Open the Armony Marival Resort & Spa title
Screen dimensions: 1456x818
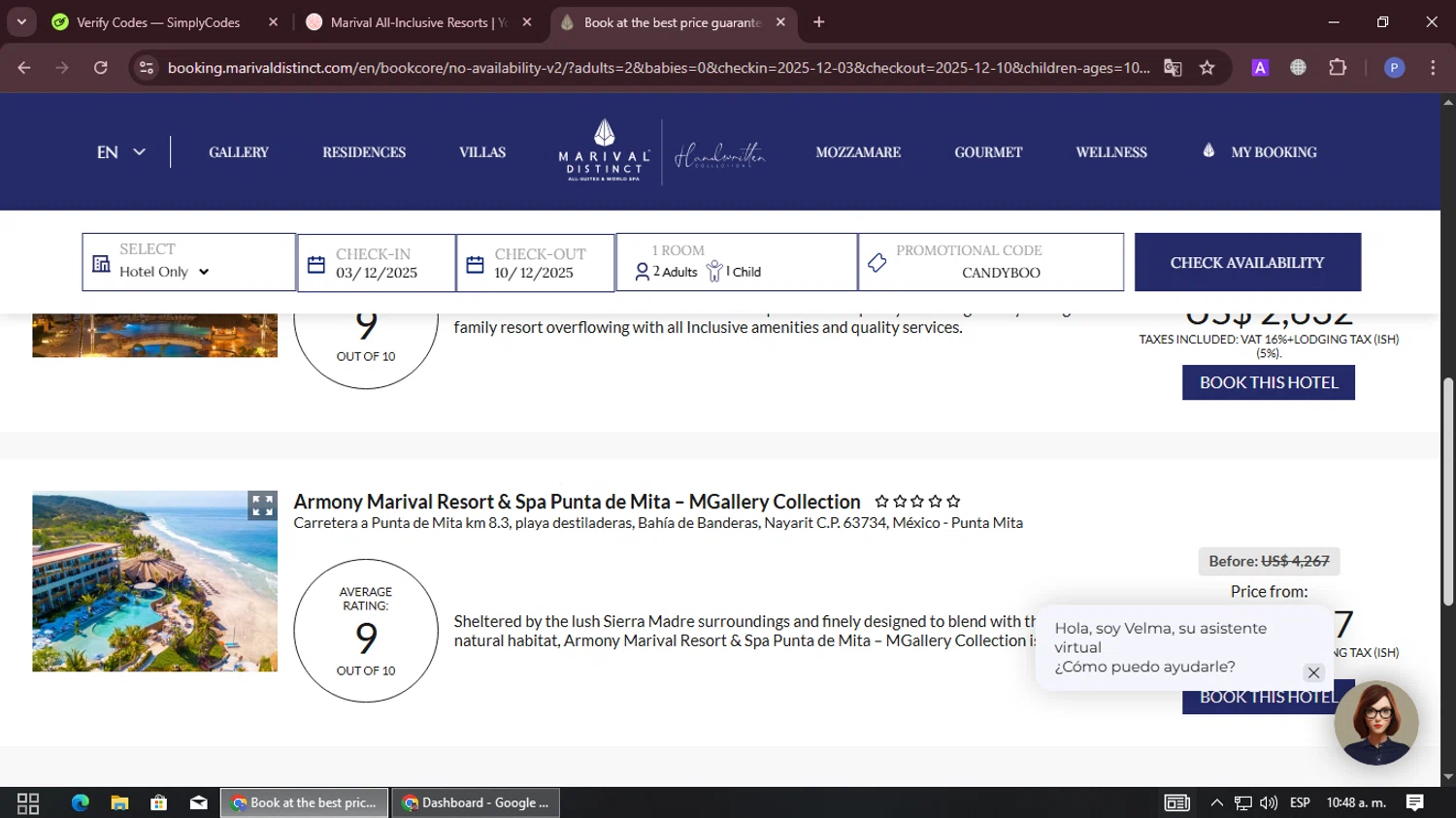(577, 502)
